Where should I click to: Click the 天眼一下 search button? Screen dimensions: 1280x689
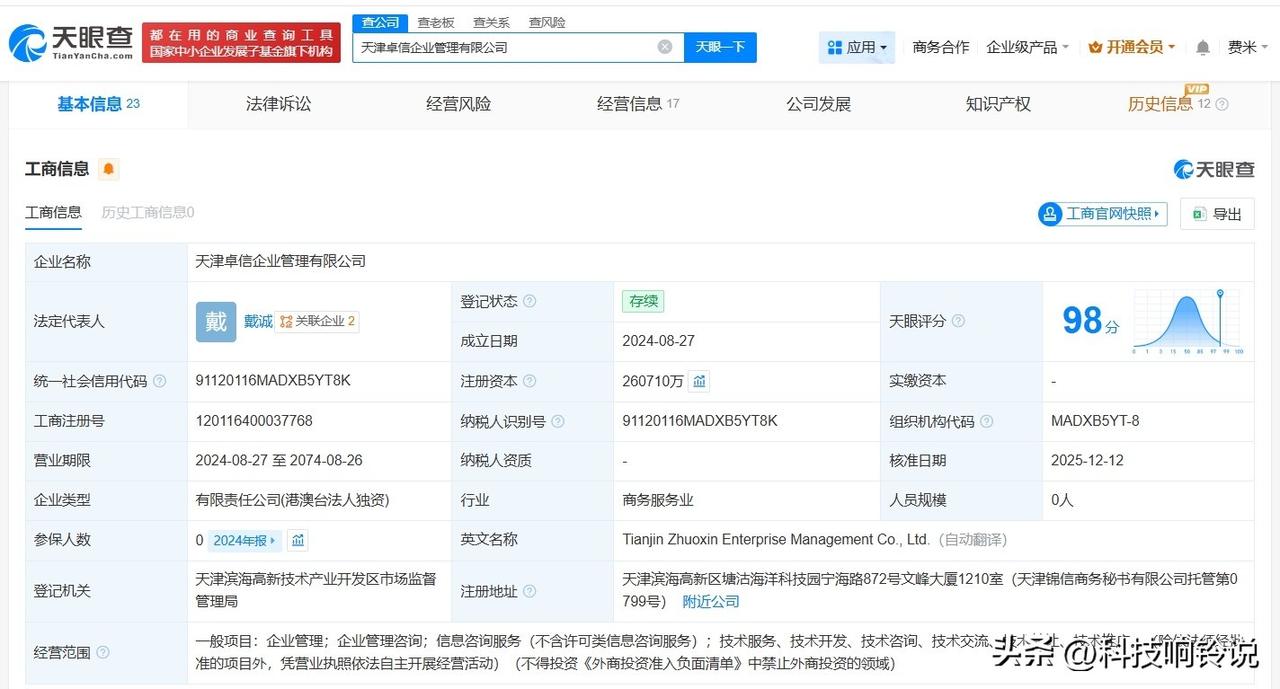pos(720,47)
